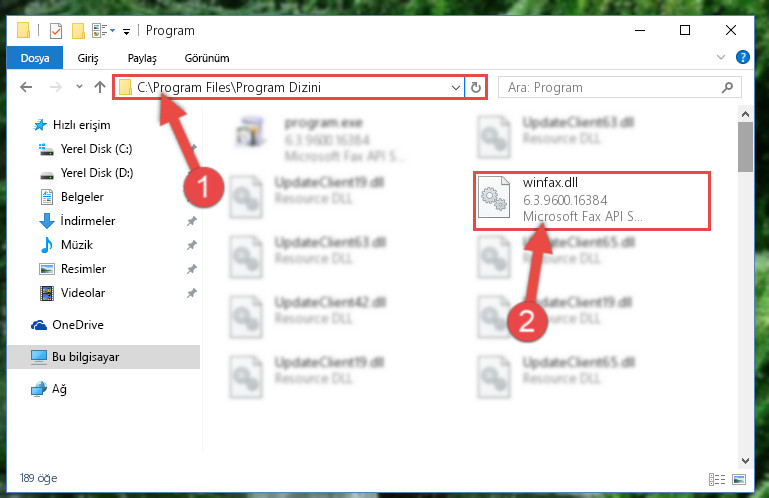Navigate back with the left arrow

pyautogui.click(x=26, y=87)
